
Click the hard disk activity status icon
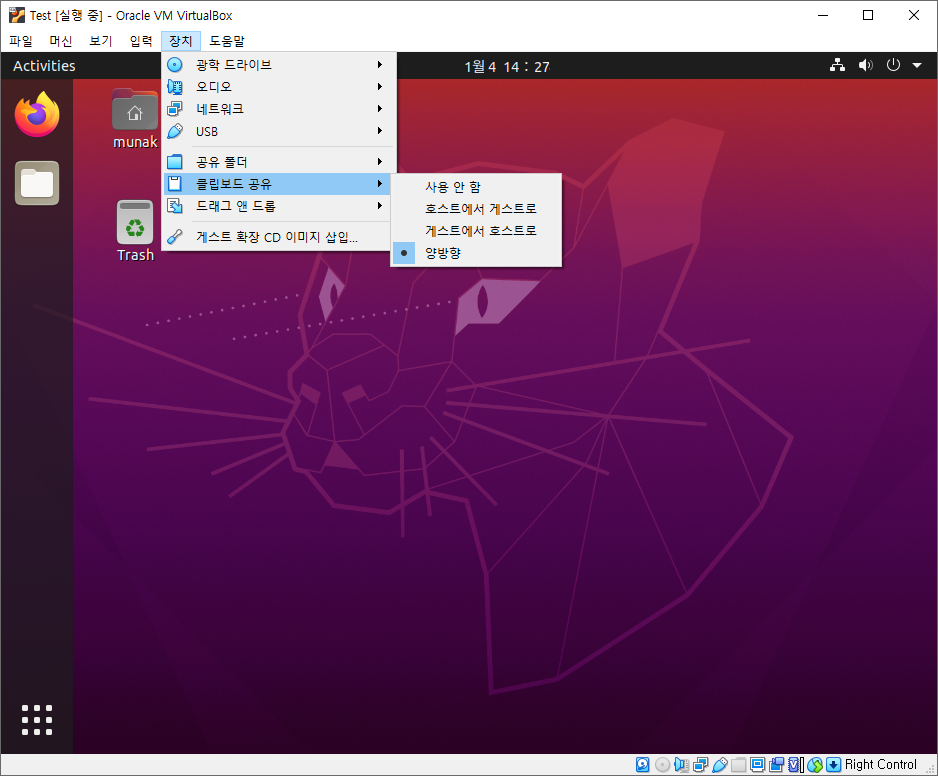point(642,765)
